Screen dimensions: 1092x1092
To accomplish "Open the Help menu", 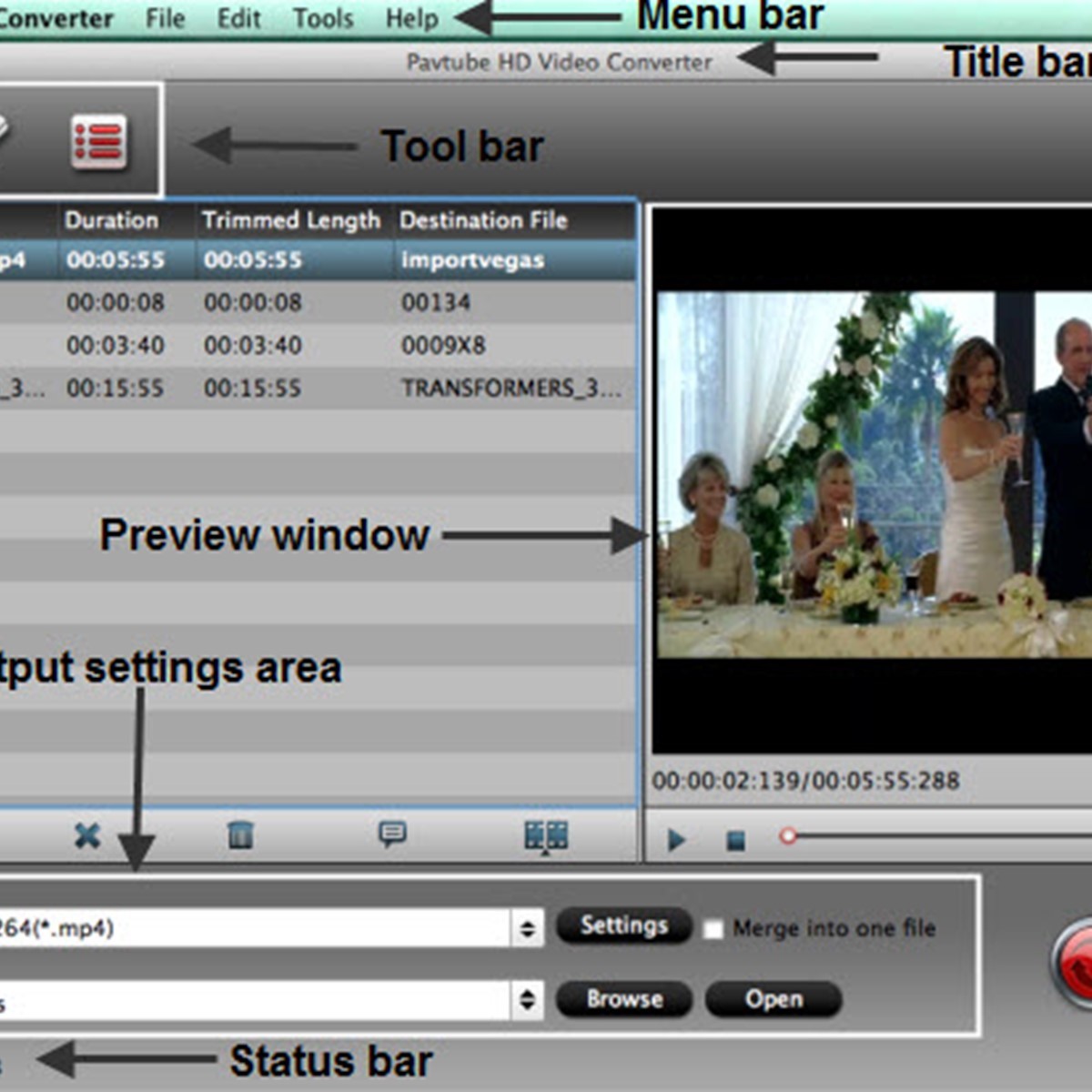I will (411, 18).
